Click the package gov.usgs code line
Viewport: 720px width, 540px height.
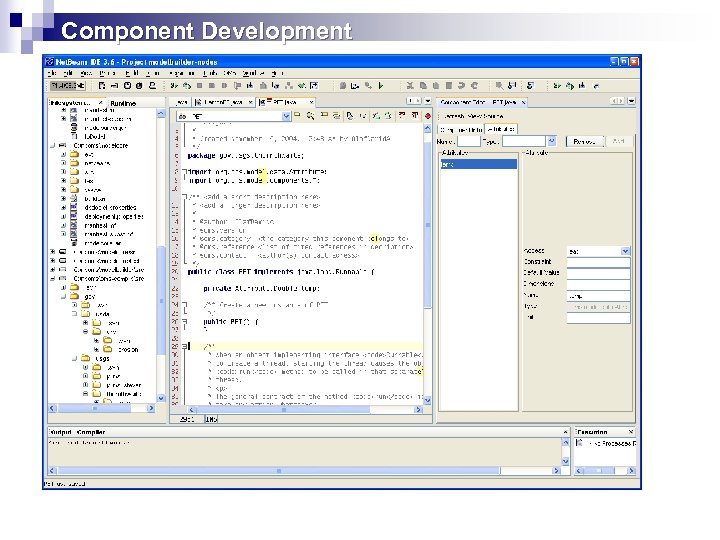246,156
